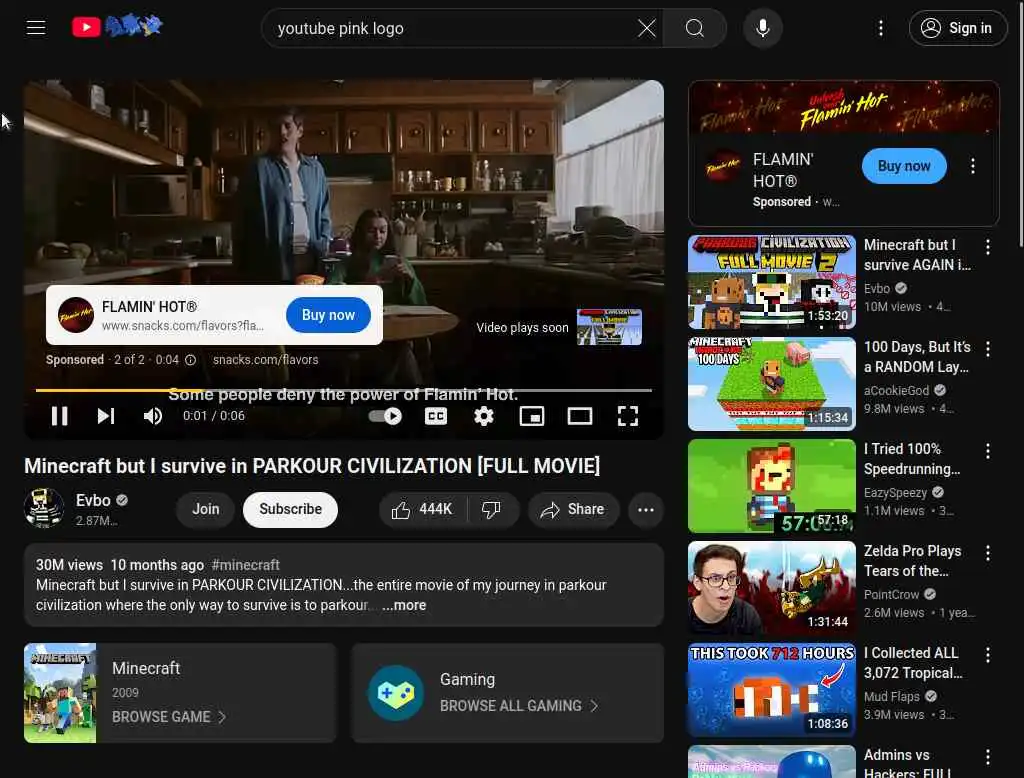Image resolution: width=1024 pixels, height=778 pixels.
Task: Like the video with 444K
Action: [x=423, y=510]
